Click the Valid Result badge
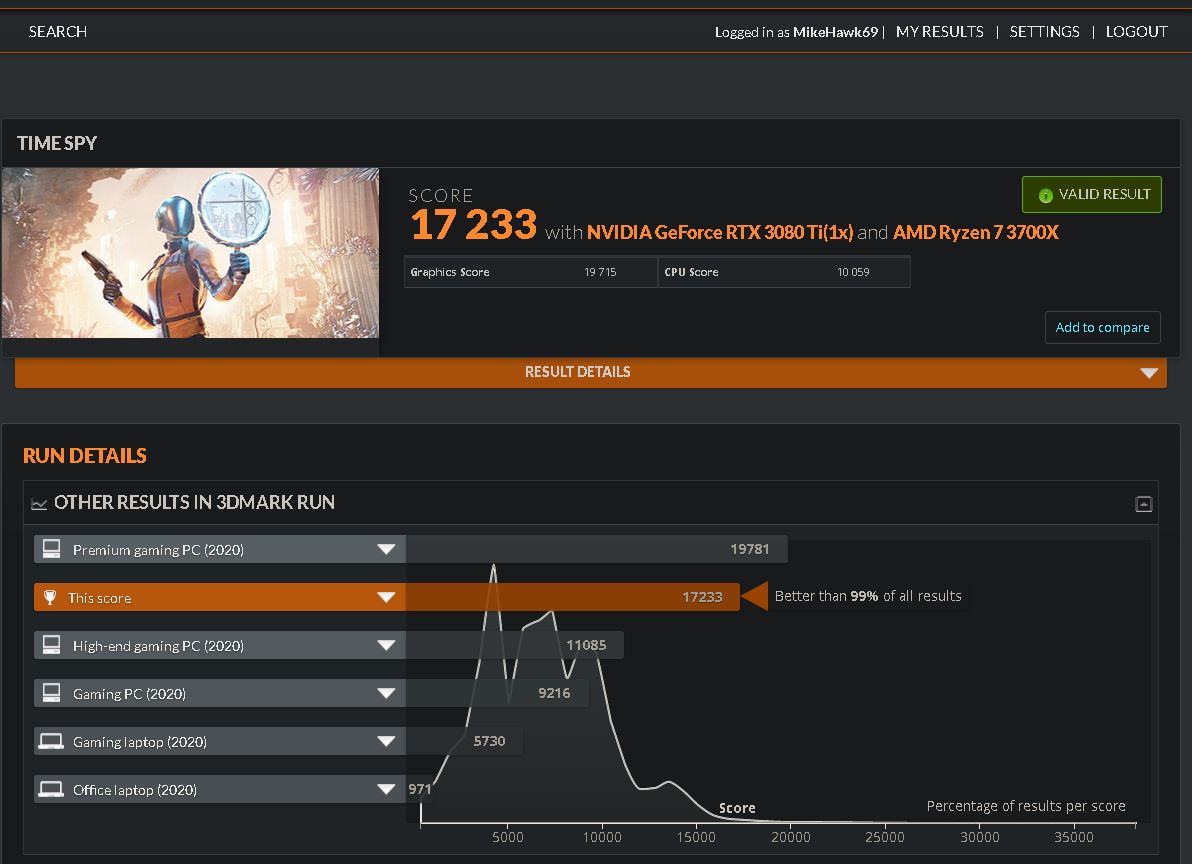Viewport: 1192px width, 864px height. click(x=1092, y=195)
